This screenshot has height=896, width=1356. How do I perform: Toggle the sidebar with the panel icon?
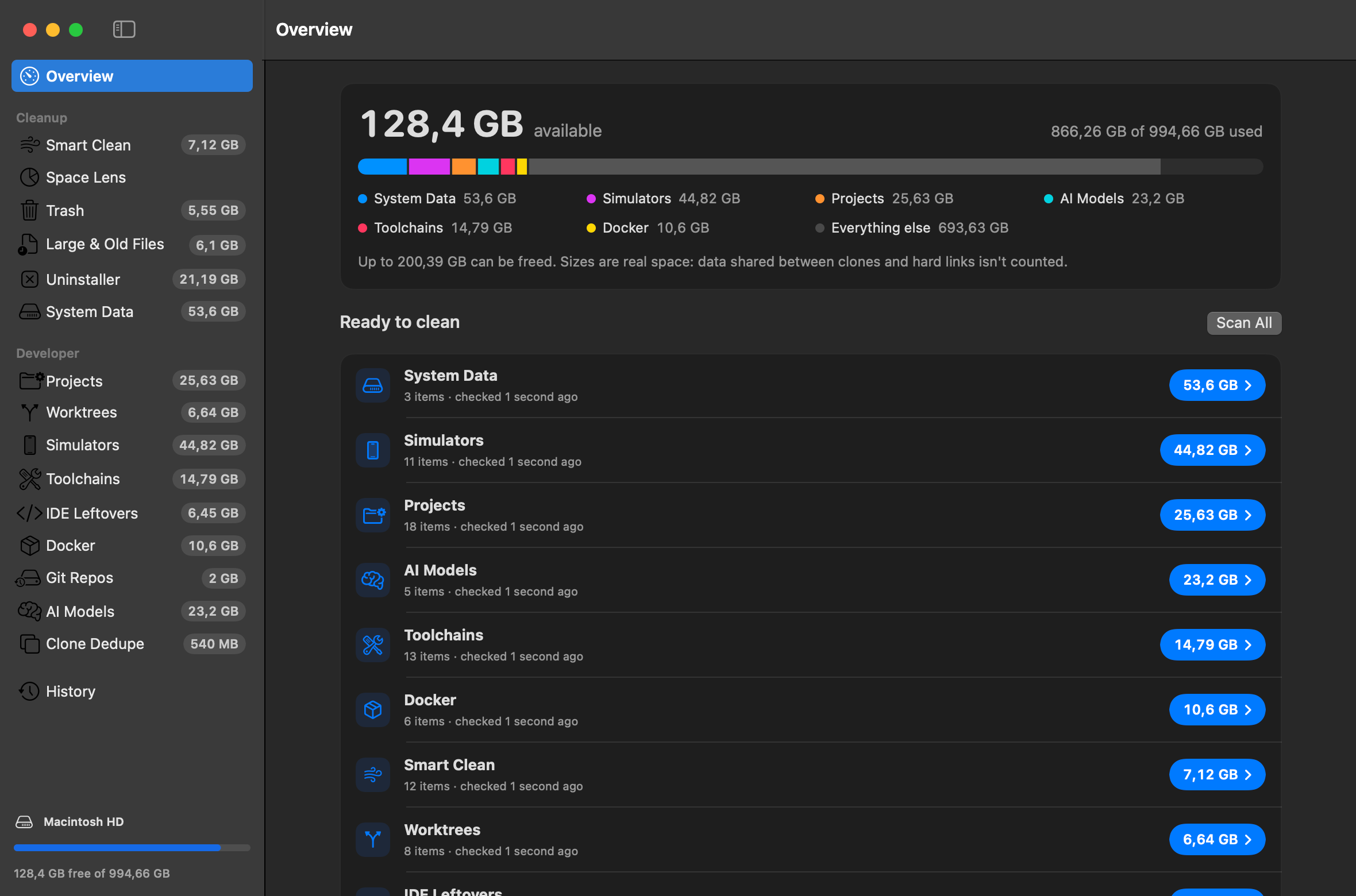point(124,29)
